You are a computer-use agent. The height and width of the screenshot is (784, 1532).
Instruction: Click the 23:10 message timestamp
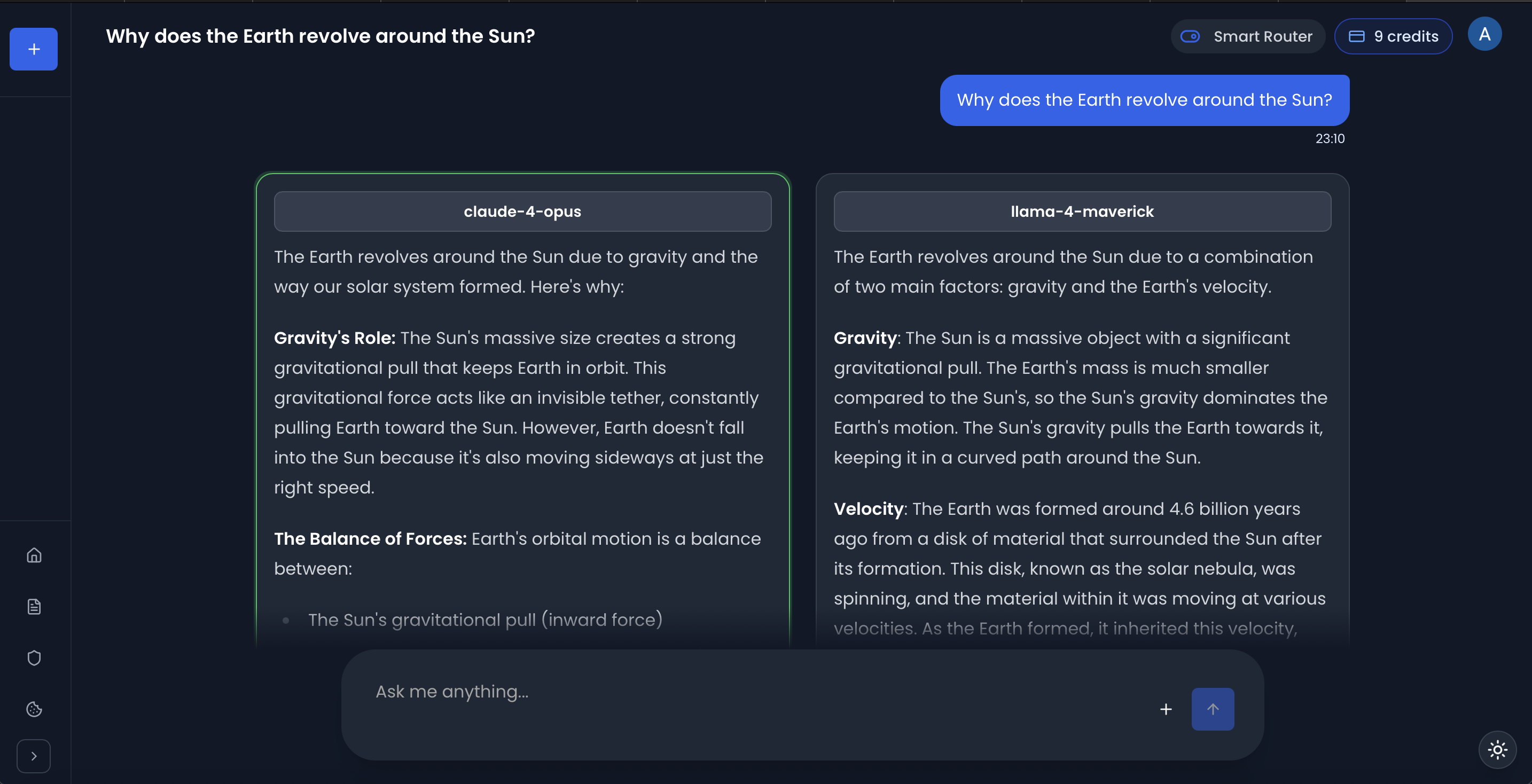pos(1329,138)
